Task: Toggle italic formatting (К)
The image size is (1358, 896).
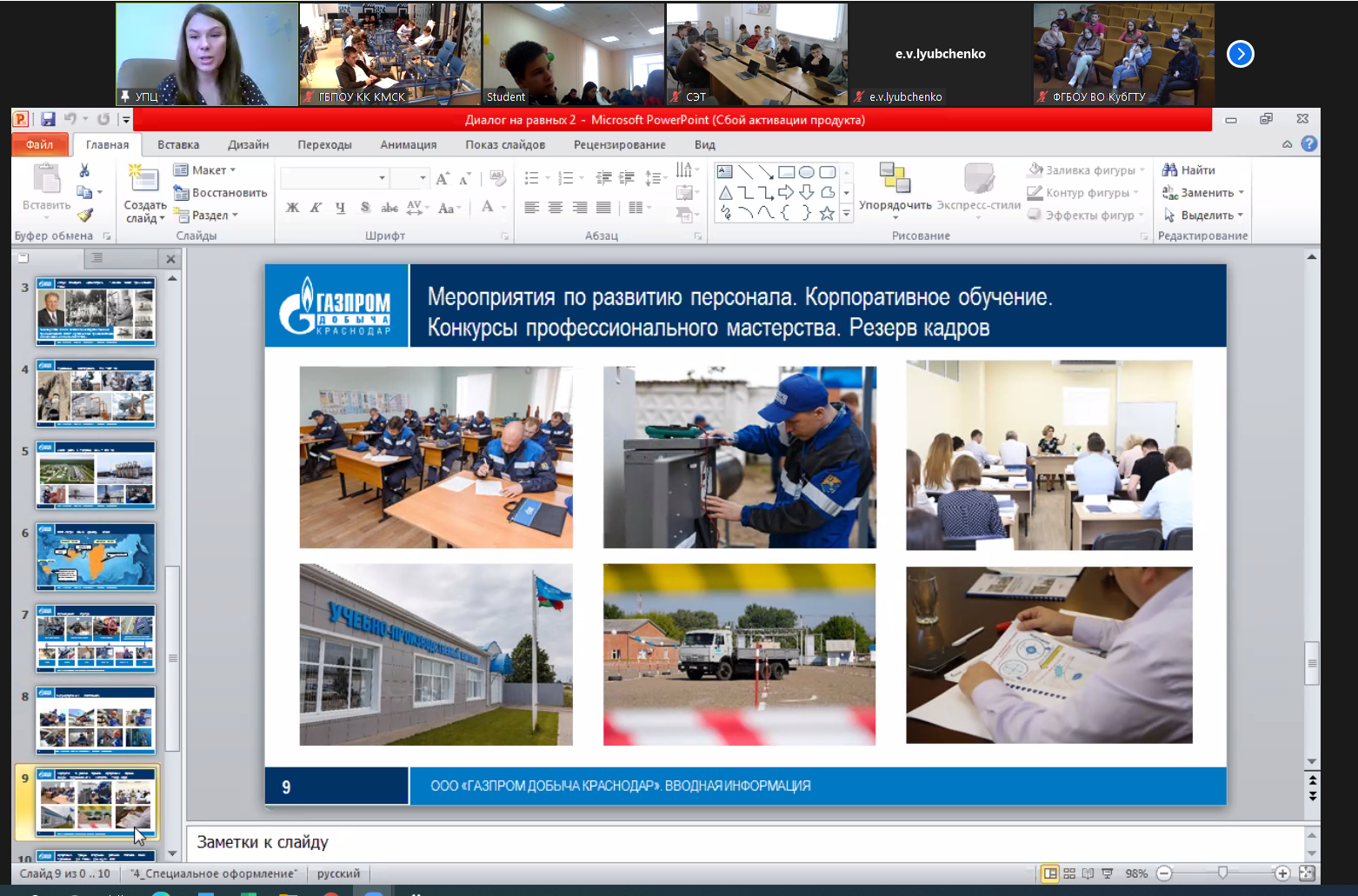Action: tap(316, 207)
